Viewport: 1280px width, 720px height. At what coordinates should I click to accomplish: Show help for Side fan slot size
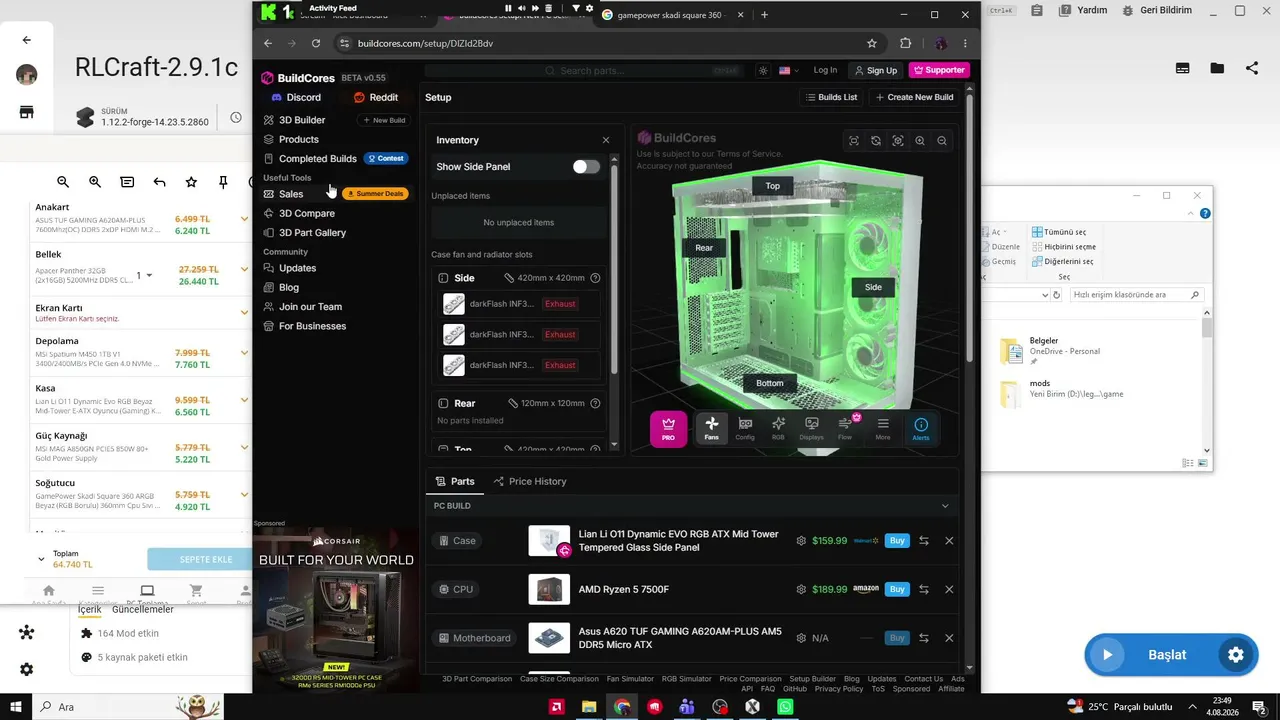595,278
